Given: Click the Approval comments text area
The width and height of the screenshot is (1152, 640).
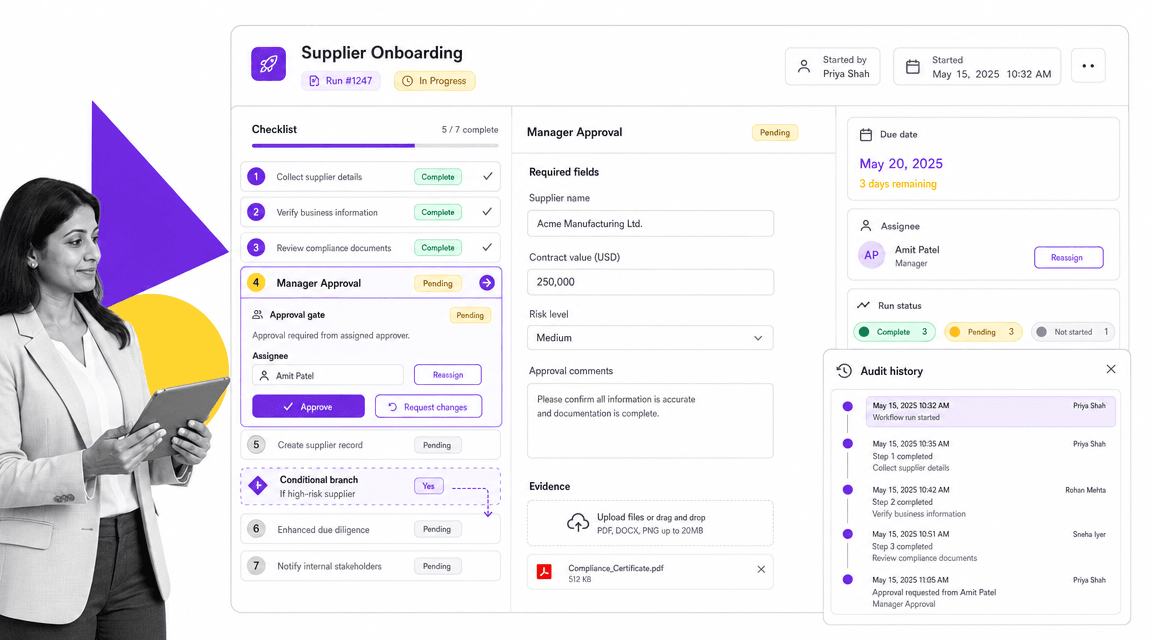Looking at the screenshot, I should click(650, 421).
